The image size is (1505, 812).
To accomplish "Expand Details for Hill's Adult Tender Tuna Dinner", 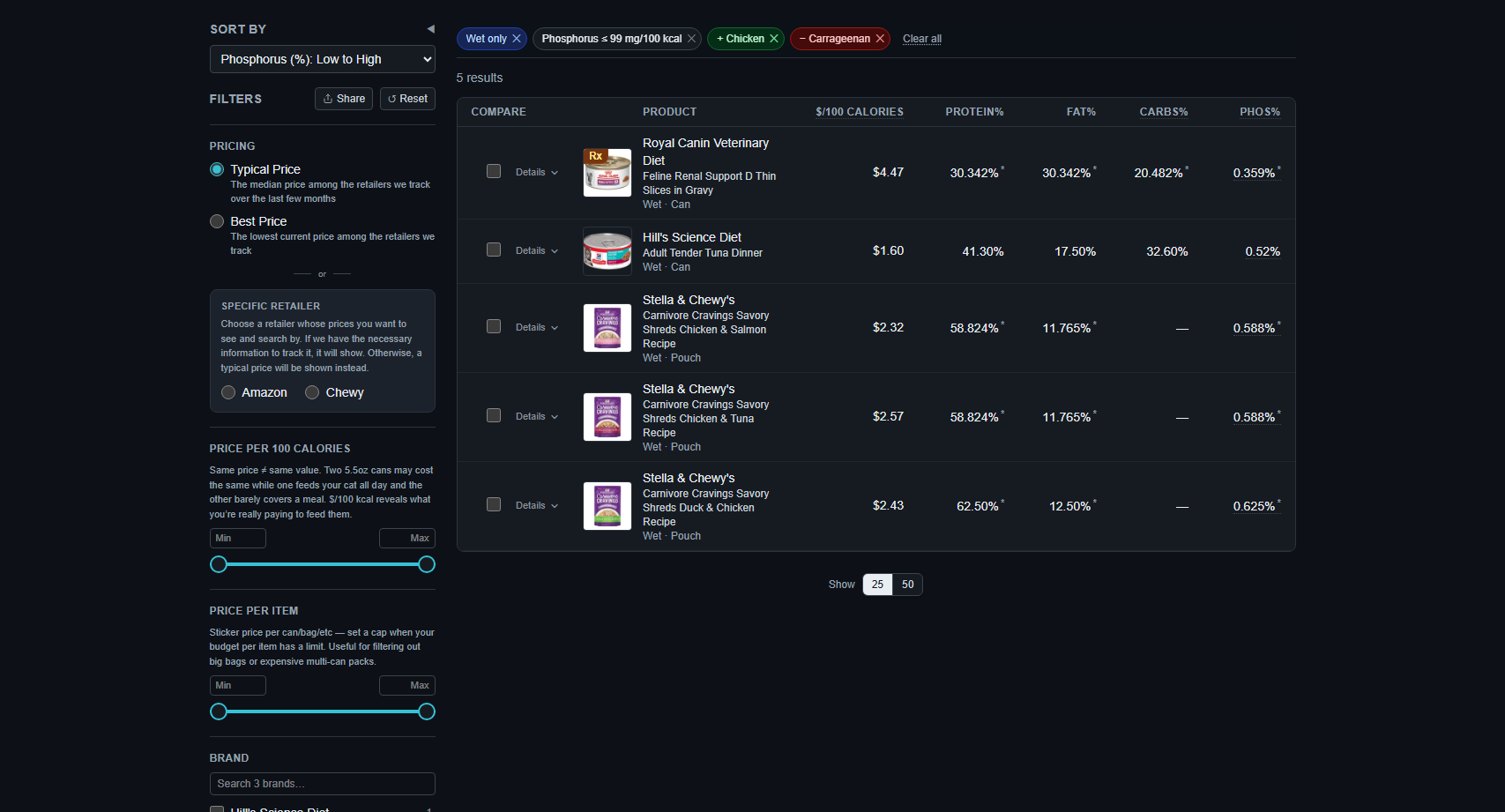I will [537, 251].
